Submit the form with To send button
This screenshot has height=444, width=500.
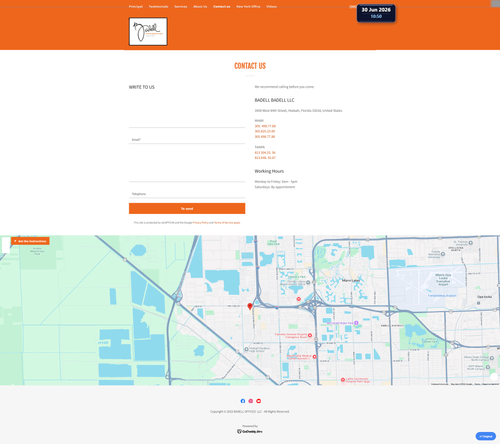pos(187,208)
